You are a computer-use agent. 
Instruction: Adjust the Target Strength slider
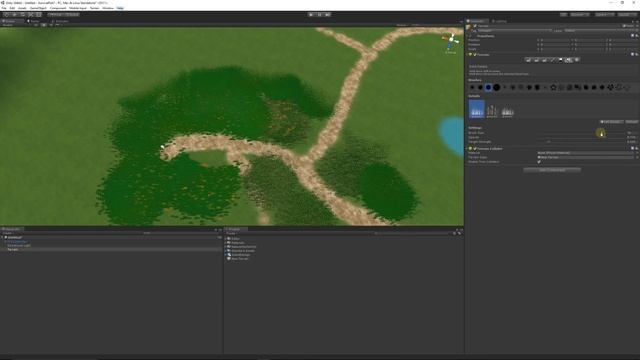[x=581, y=142]
